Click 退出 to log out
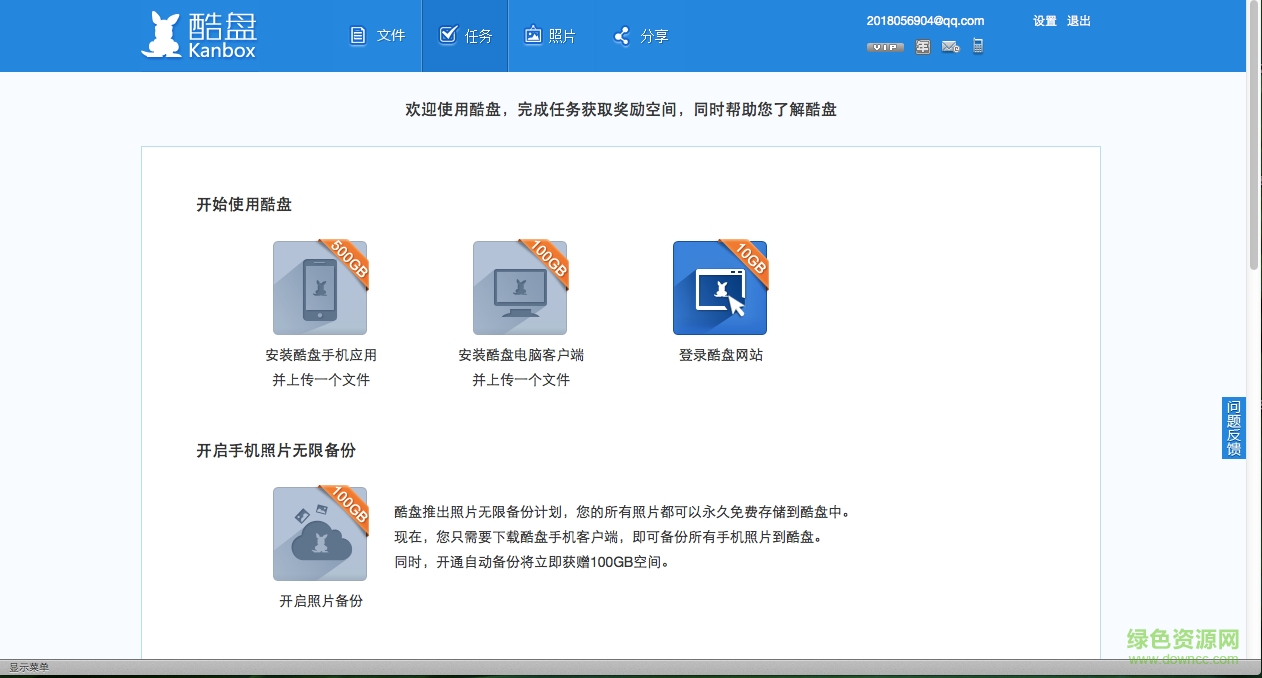 point(1079,20)
